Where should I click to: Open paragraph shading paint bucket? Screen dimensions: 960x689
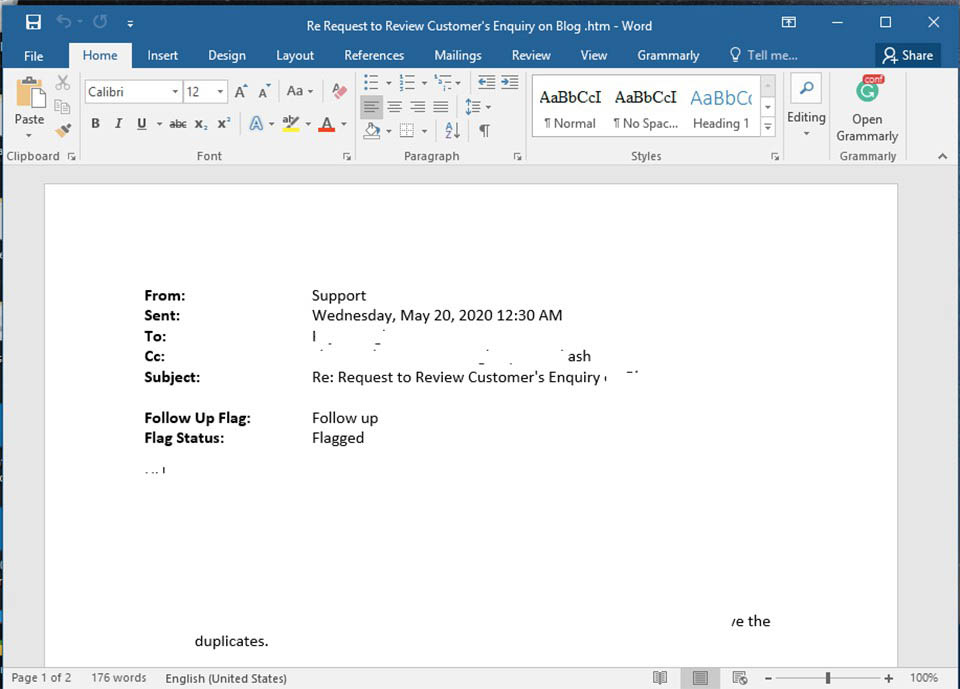point(372,130)
